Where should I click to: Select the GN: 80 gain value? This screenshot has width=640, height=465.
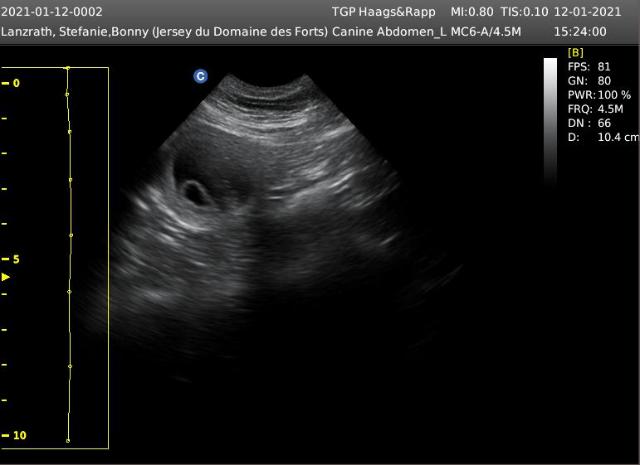(588, 81)
